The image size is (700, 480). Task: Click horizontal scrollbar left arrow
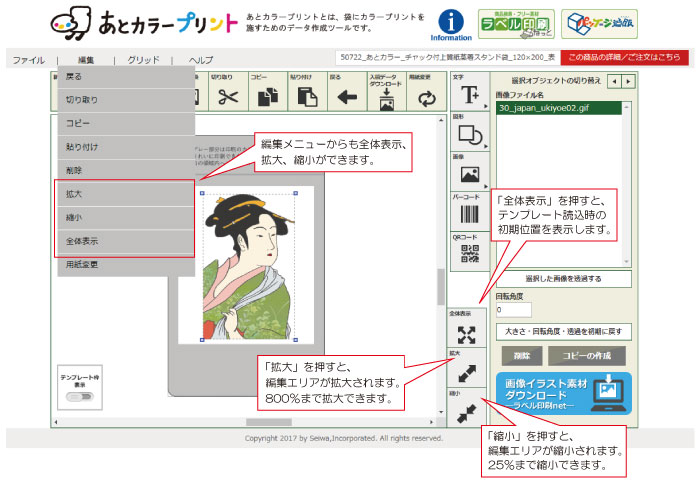[56, 422]
